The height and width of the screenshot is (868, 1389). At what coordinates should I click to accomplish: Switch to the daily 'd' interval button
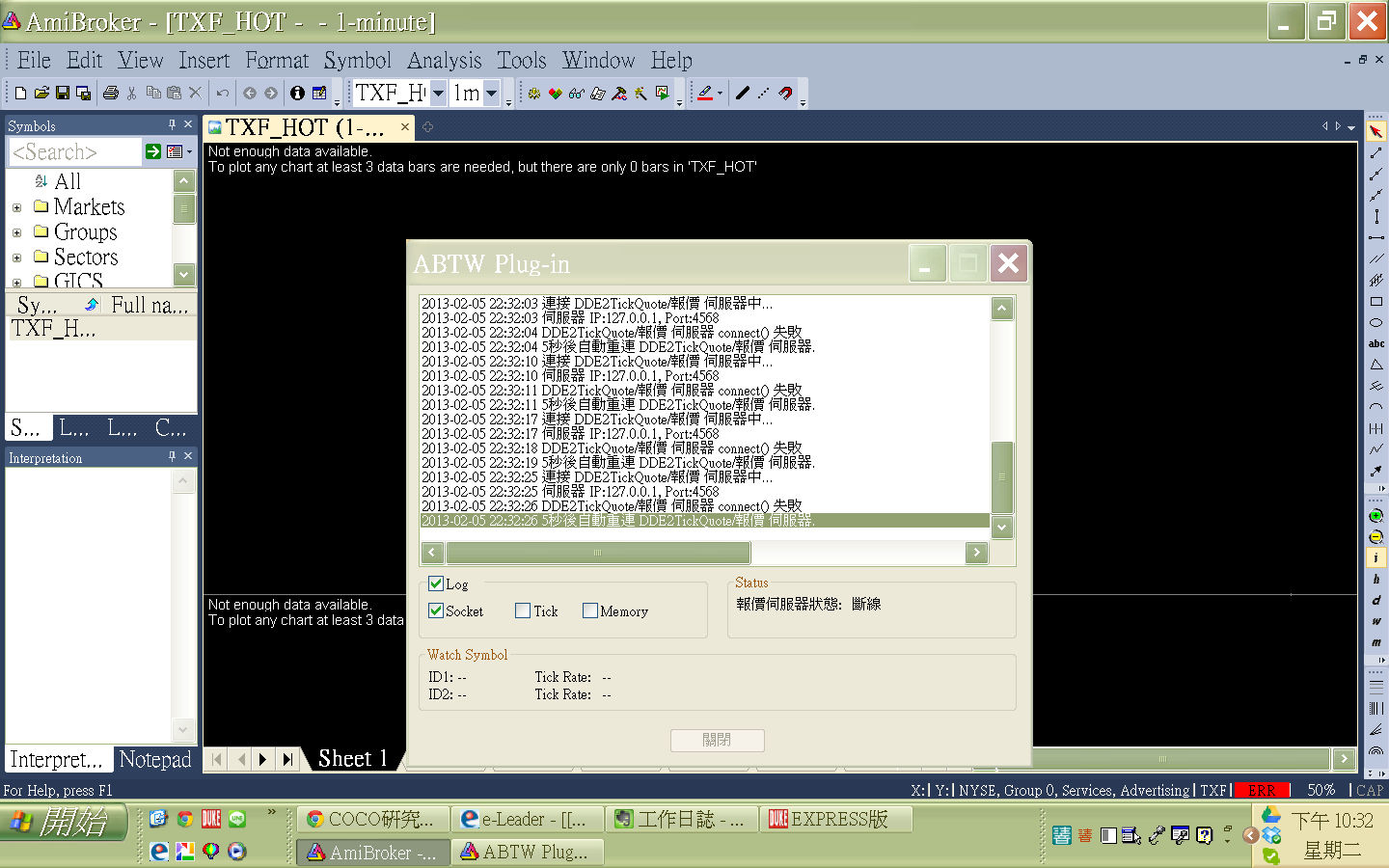1376,601
